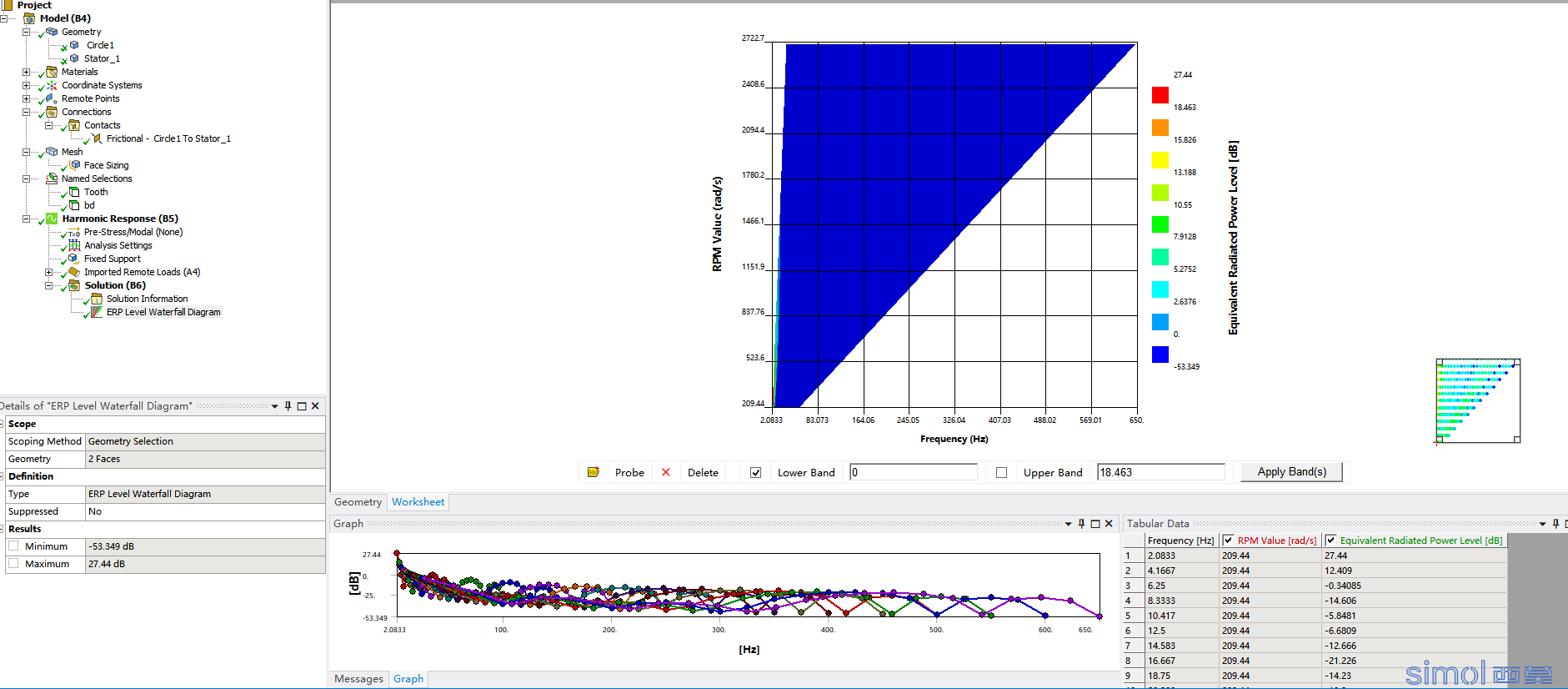Click the Pre-Stress/Modal icon
Screen dimensions: 1568x689
(74, 232)
